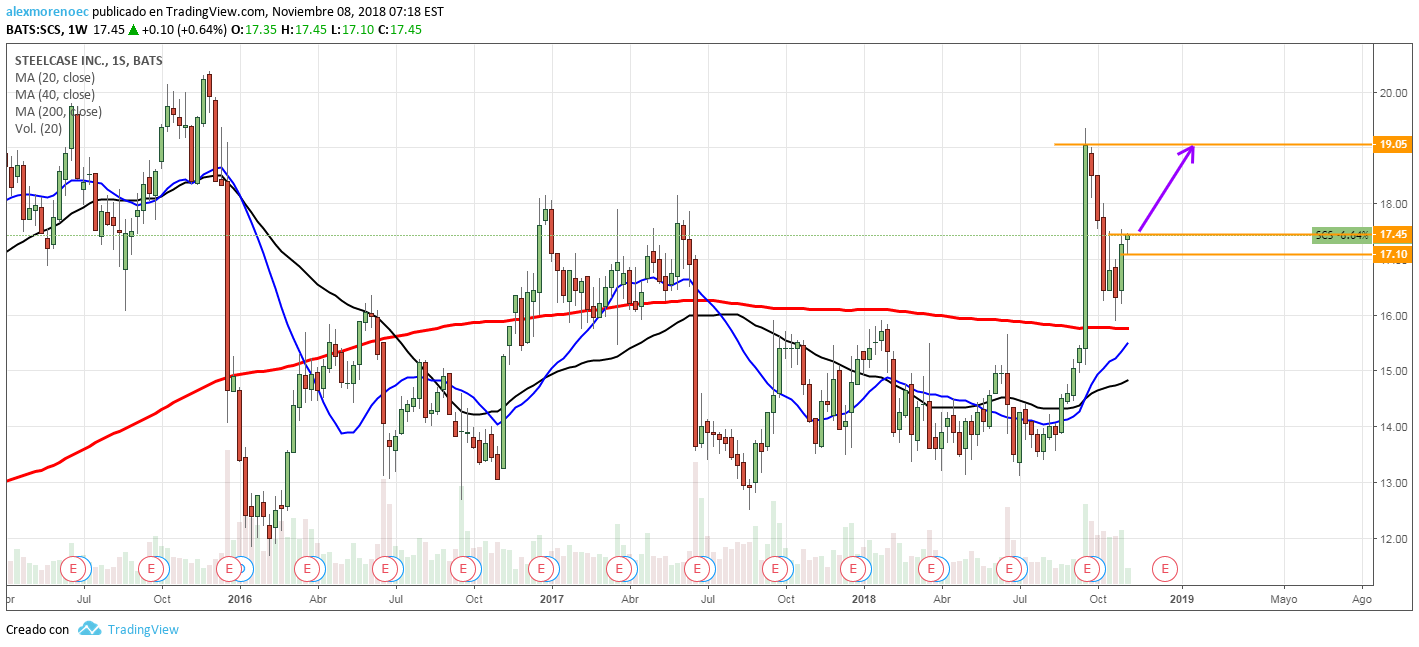Viewport: 1419px width, 647px height.
Task: Click the 14.00 price axis label
Action: click(1394, 427)
